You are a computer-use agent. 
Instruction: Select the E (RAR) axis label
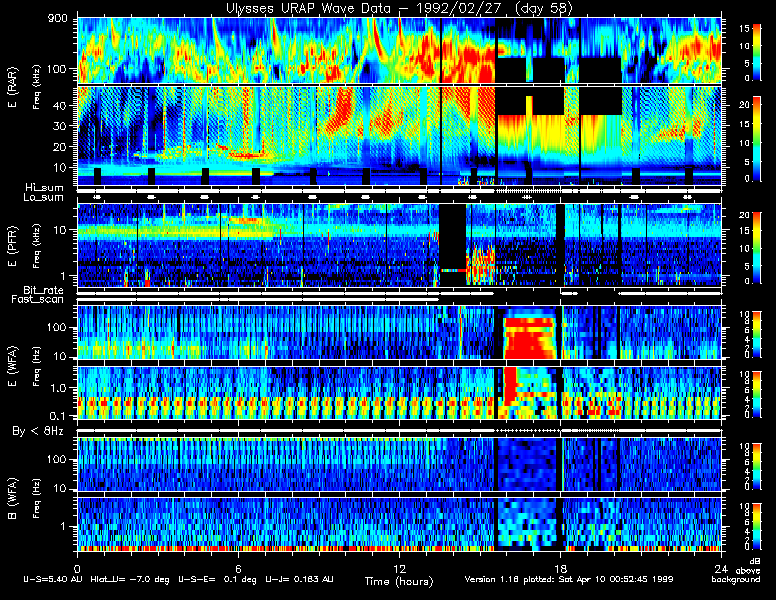click(x=12, y=87)
